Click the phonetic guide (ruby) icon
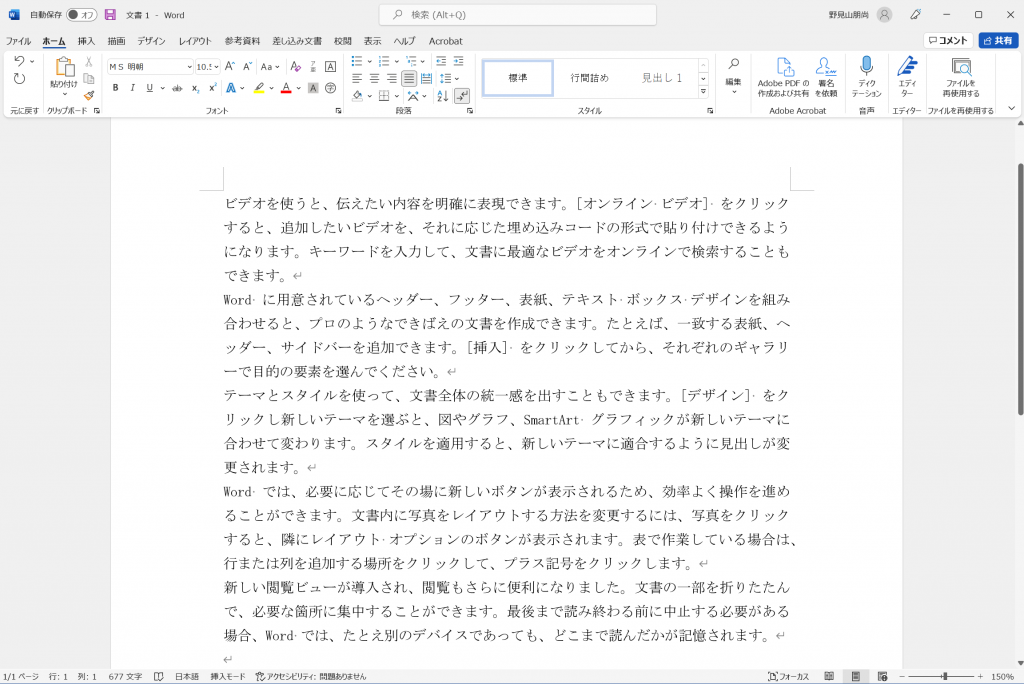This screenshot has height=684, width=1024. click(x=313, y=67)
